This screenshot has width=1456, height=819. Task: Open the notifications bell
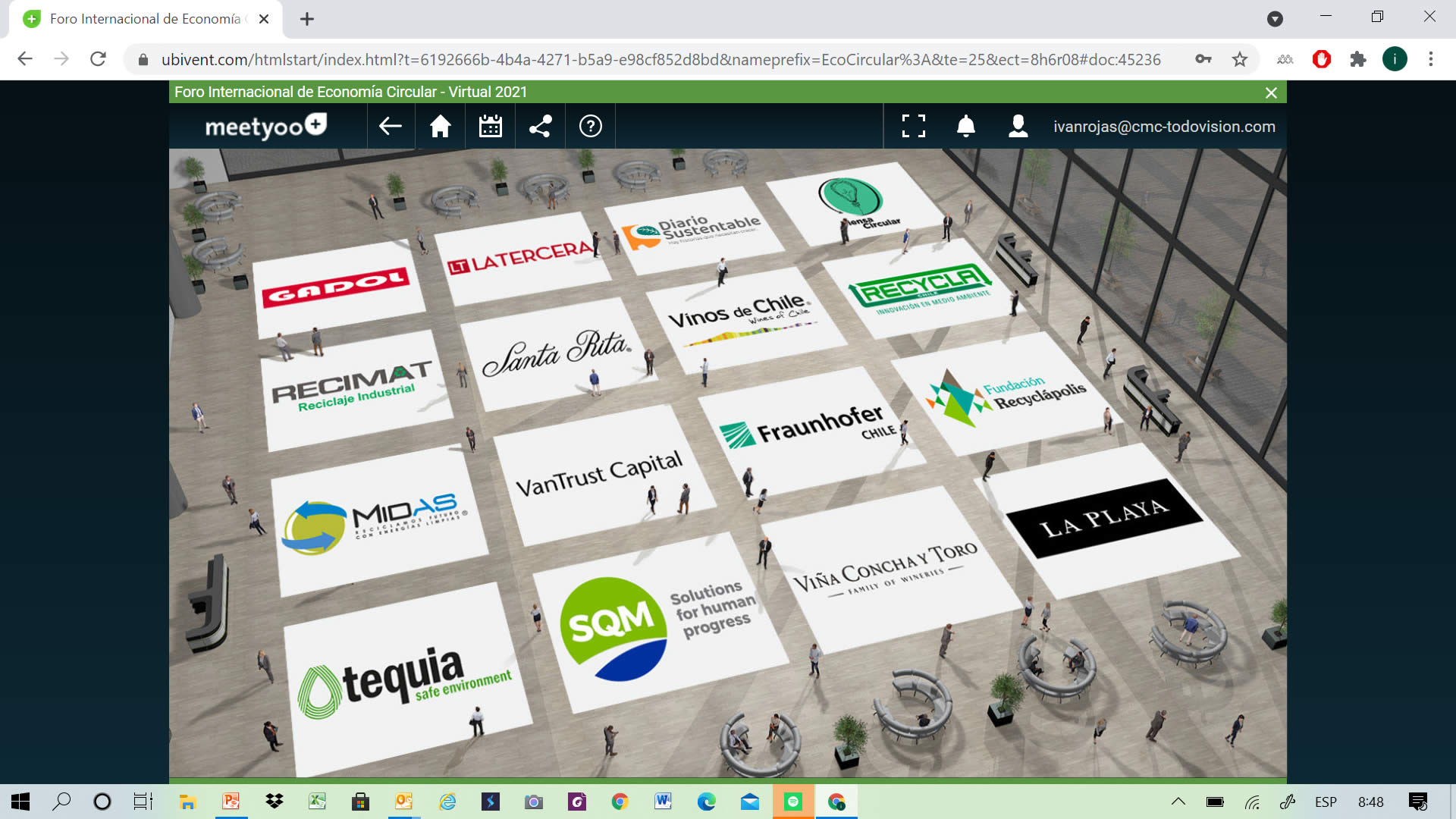965,126
